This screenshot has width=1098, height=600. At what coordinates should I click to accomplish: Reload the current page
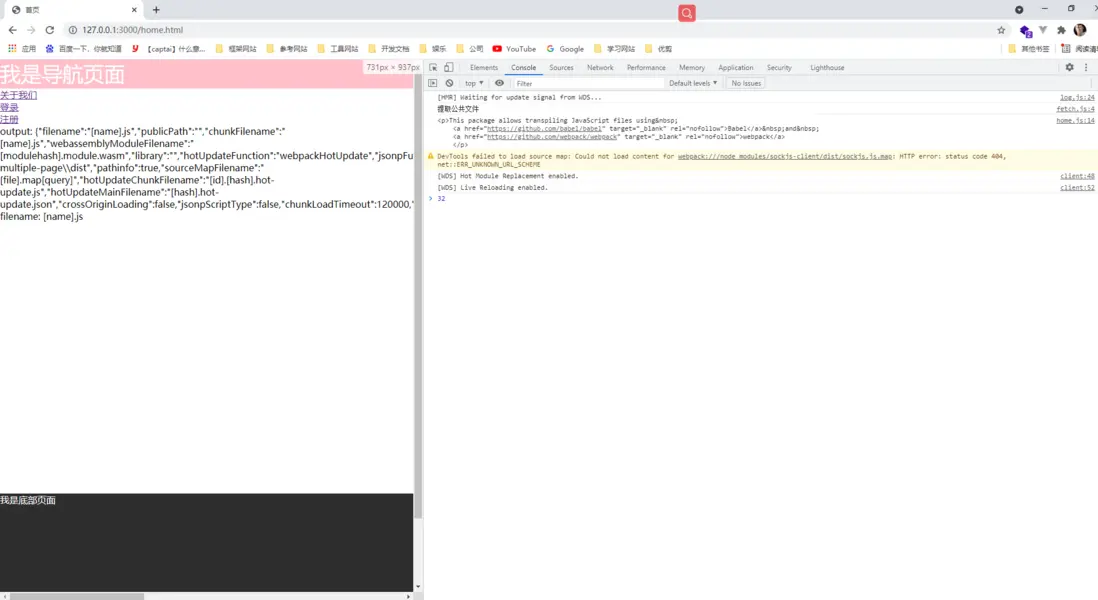[50, 30]
